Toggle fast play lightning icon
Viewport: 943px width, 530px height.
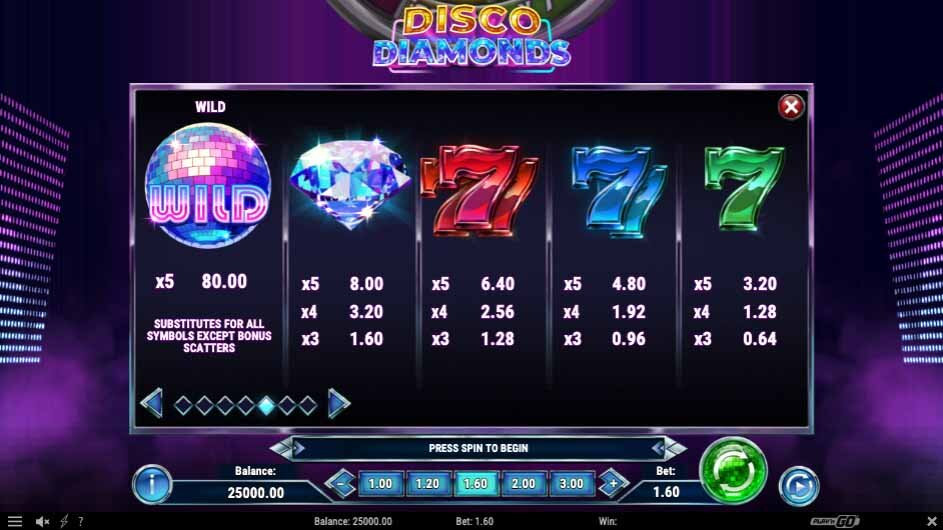[64, 522]
